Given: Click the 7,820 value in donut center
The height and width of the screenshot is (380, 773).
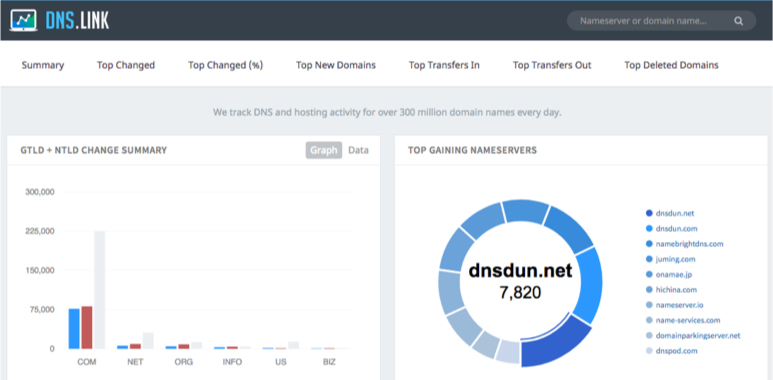Looking at the screenshot, I should [520, 293].
